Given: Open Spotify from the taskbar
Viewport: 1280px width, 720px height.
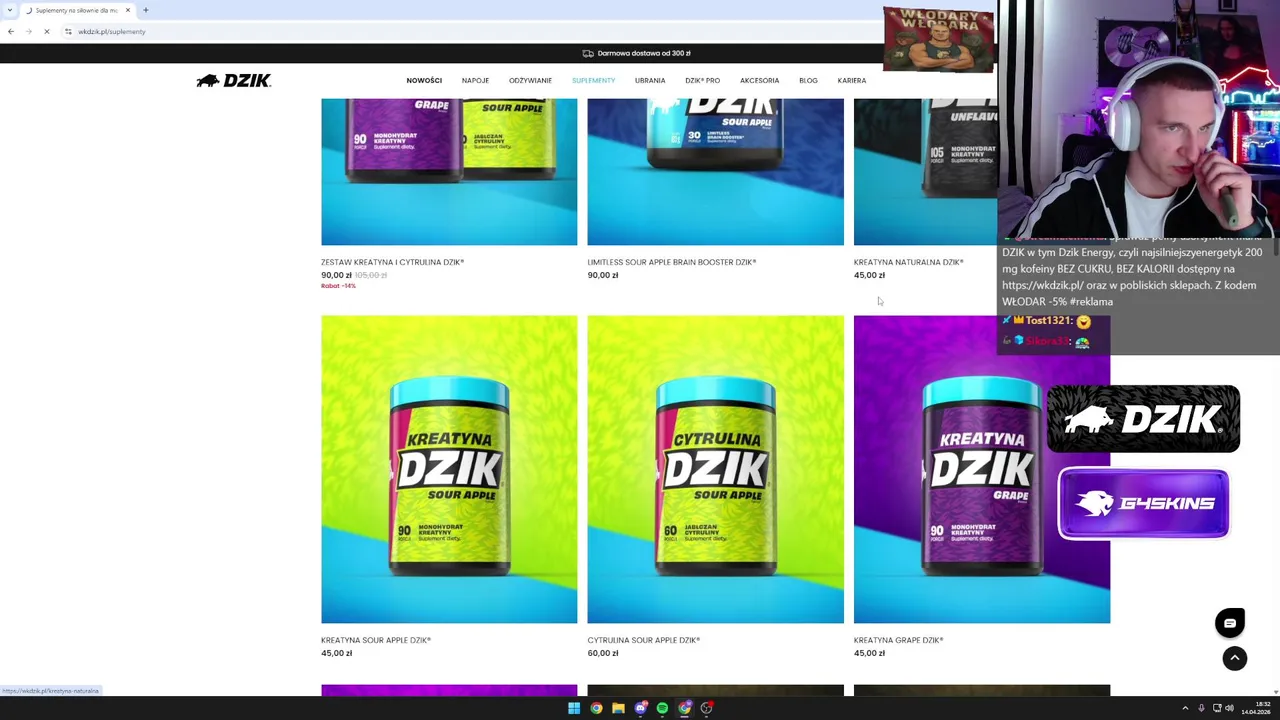Looking at the screenshot, I should pos(662,708).
